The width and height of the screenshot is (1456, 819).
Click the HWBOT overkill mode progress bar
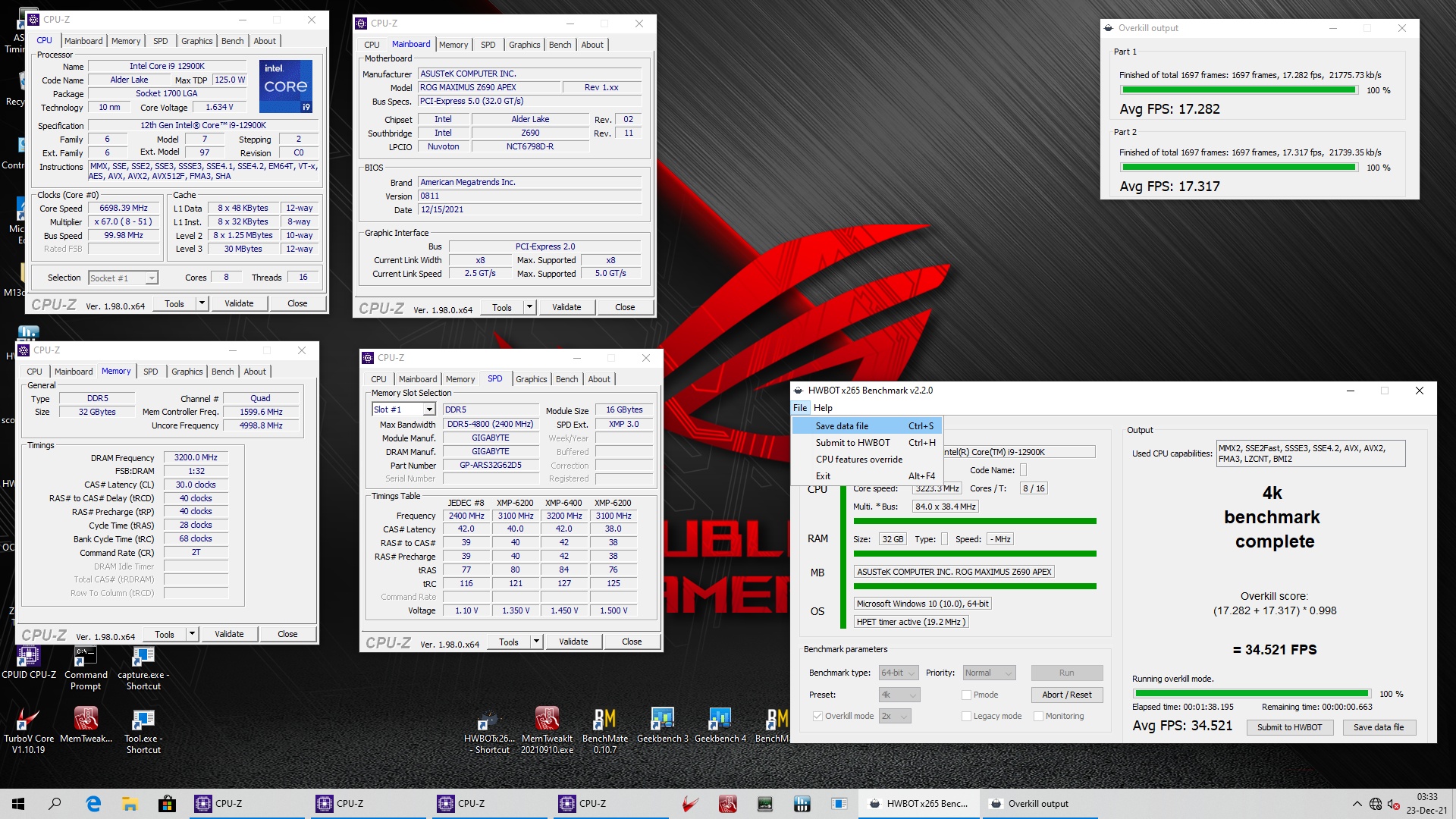click(1251, 694)
